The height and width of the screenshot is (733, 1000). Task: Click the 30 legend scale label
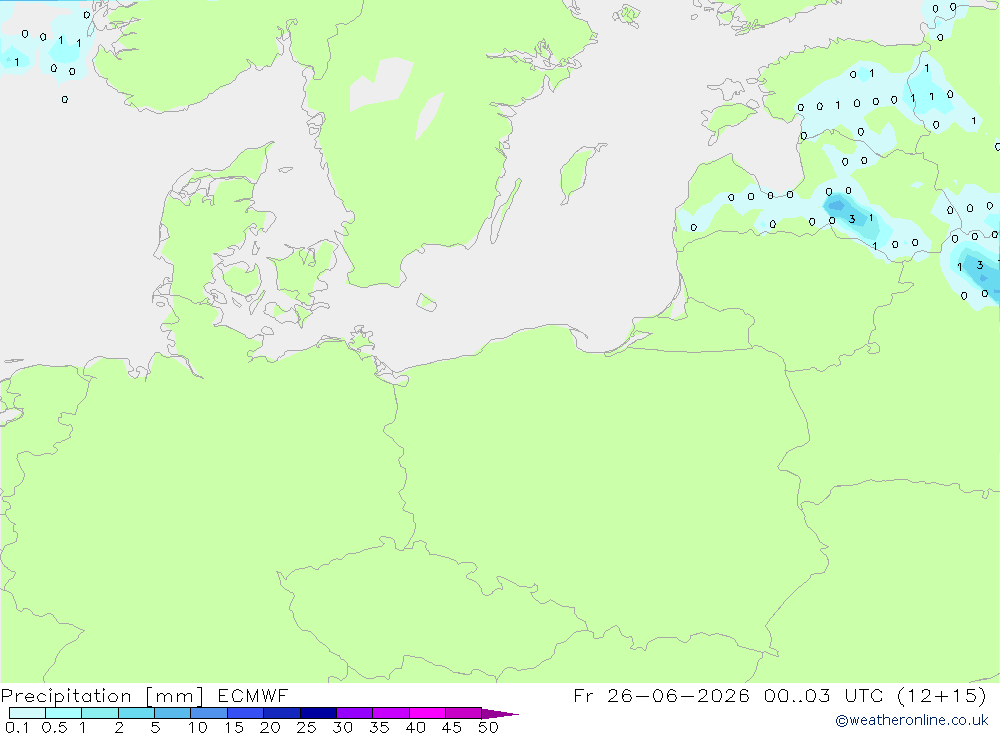(x=342, y=727)
